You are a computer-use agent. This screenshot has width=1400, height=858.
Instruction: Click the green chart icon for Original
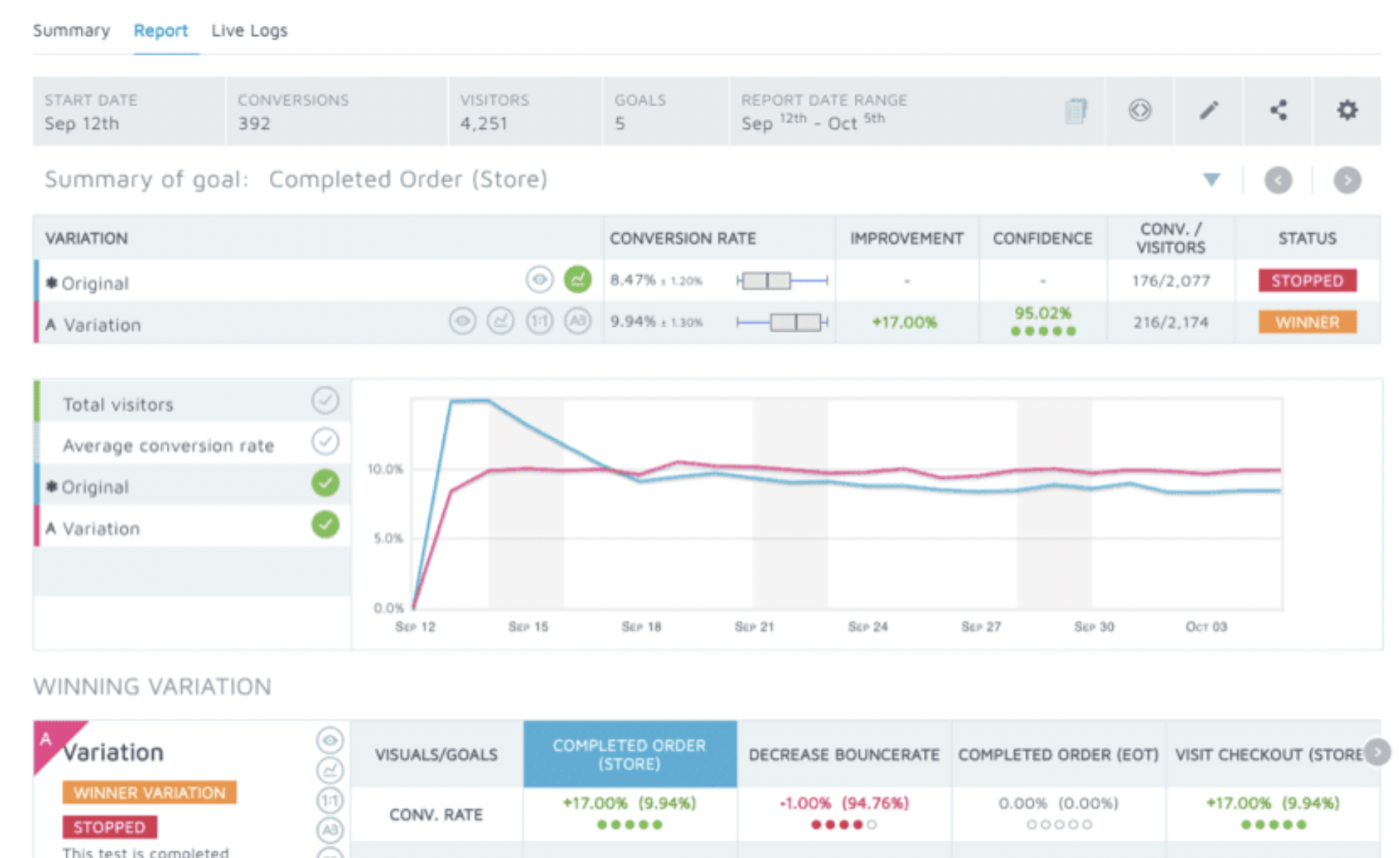[x=577, y=279]
